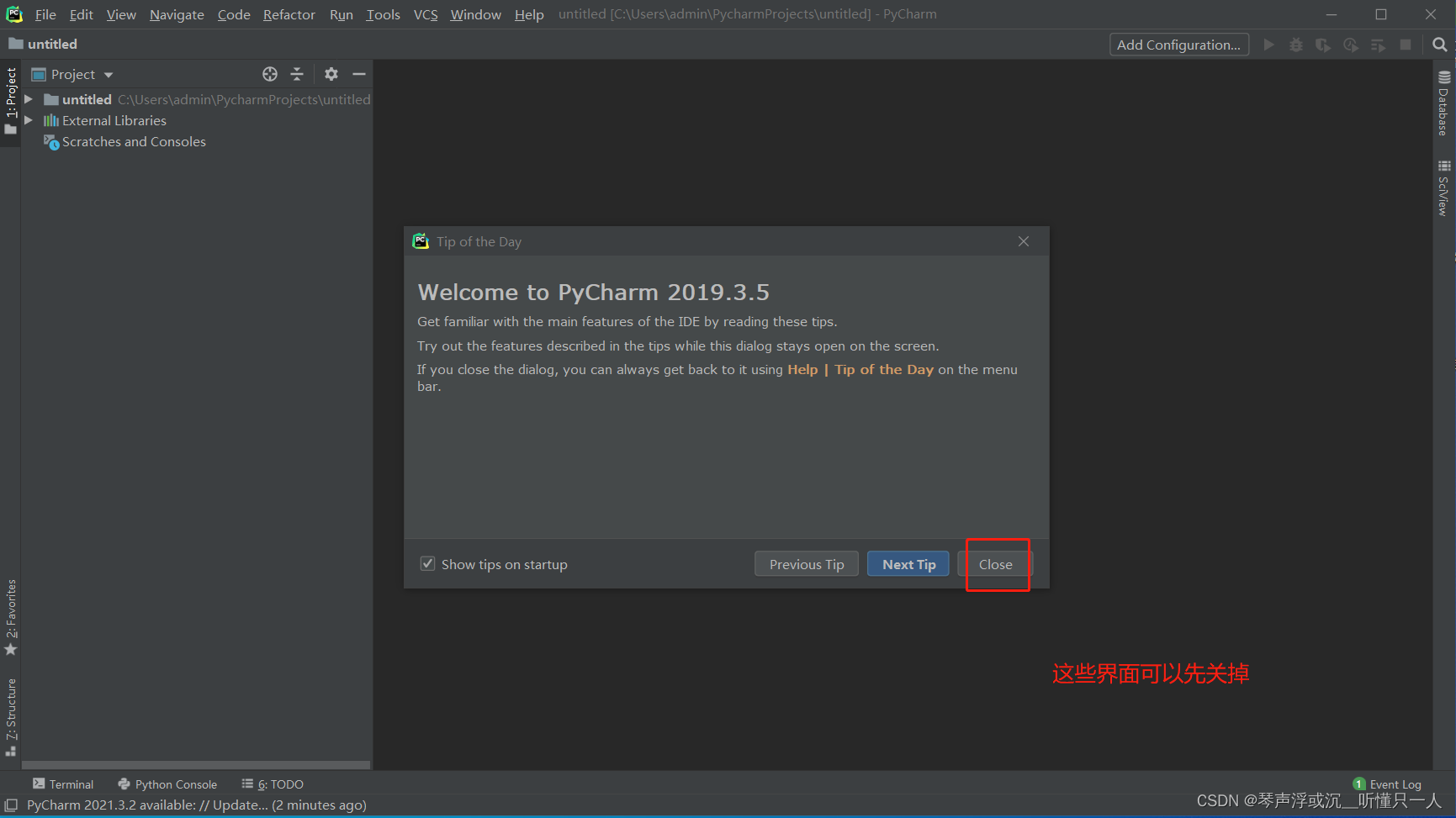
Task: Hide the Project panel with the minus icon
Action: [x=359, y=74]
